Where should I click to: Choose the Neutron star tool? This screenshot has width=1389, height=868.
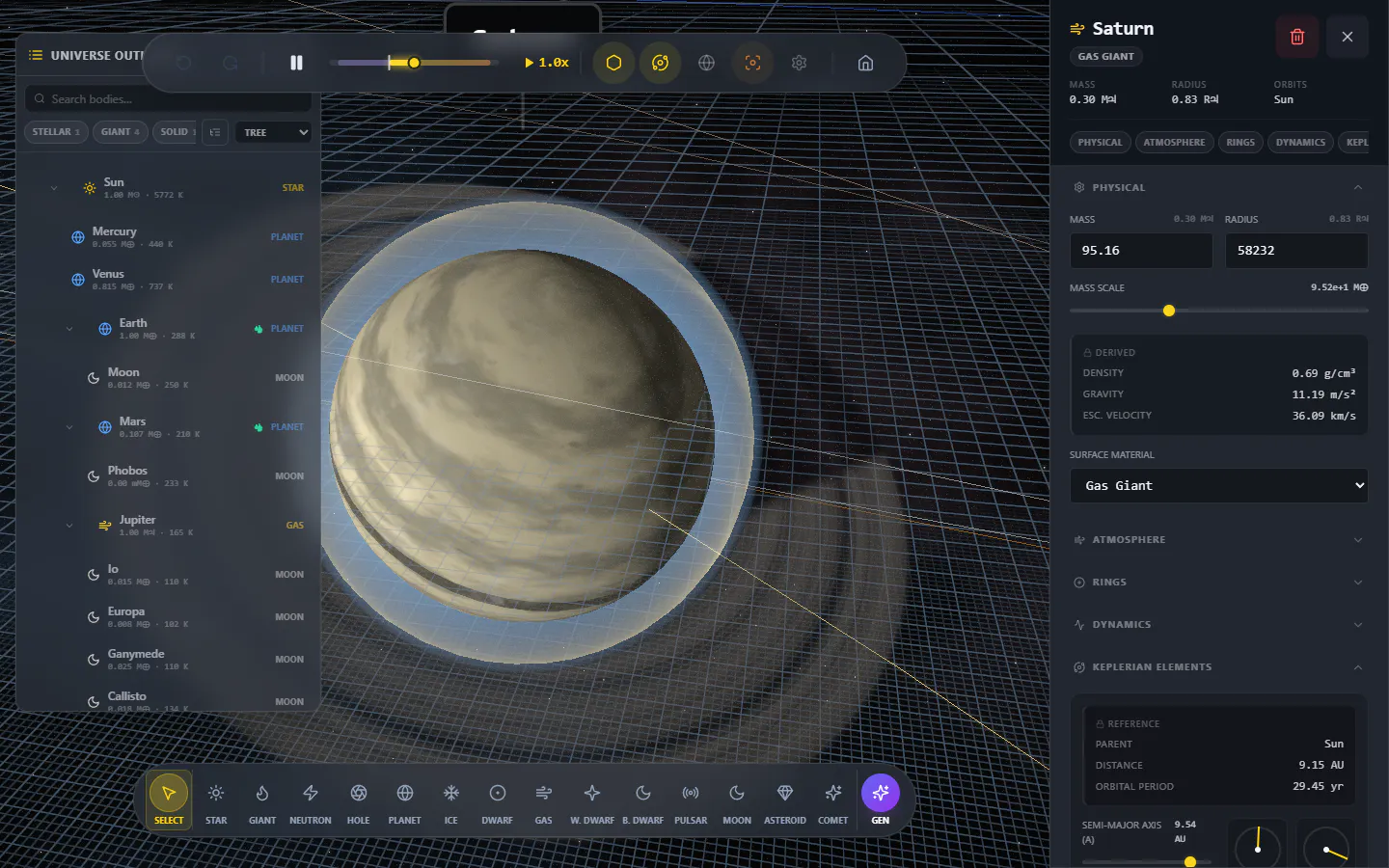click(311, 802)
